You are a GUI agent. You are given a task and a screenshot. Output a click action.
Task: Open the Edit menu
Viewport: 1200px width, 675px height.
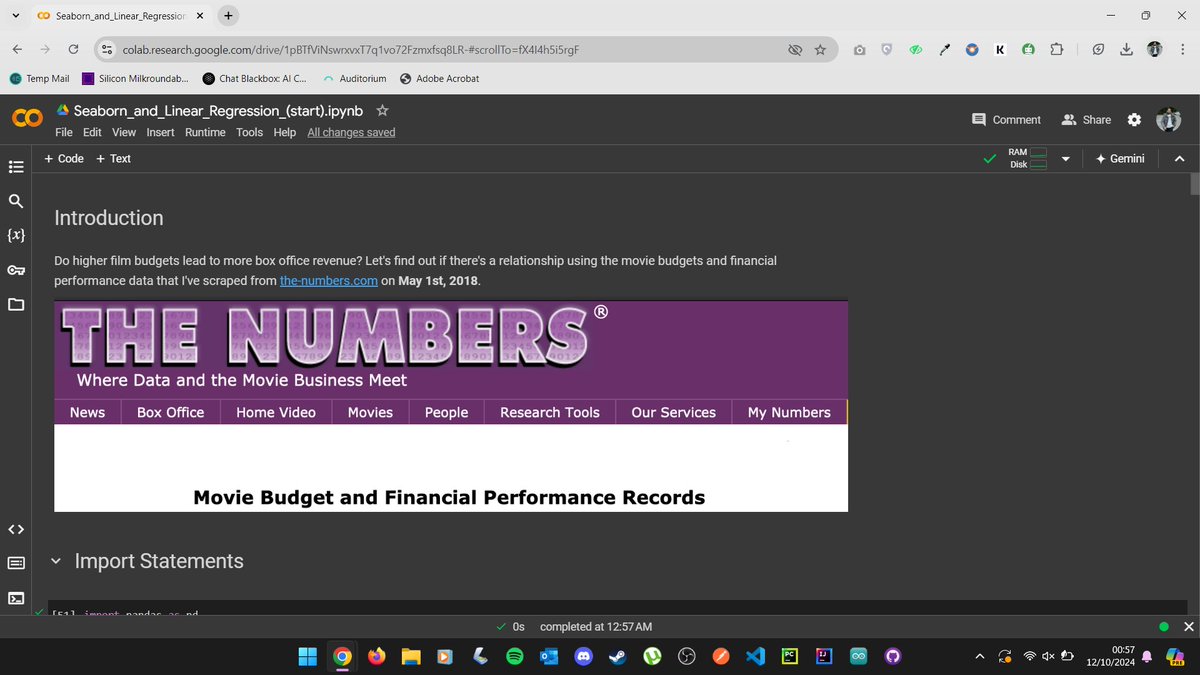tap(92, 132)
